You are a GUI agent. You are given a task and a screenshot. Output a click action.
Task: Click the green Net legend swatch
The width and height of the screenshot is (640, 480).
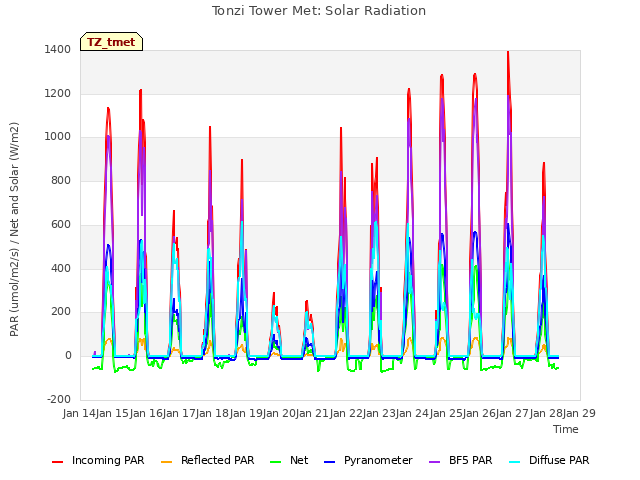click(276, 462)
